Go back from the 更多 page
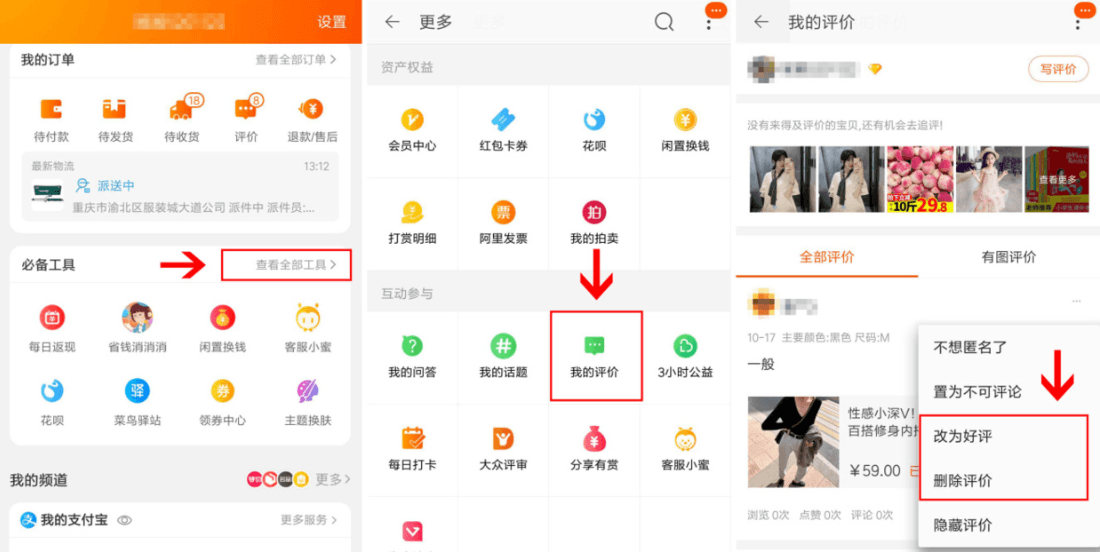The image size is (1100, 552). pos(392,22)
